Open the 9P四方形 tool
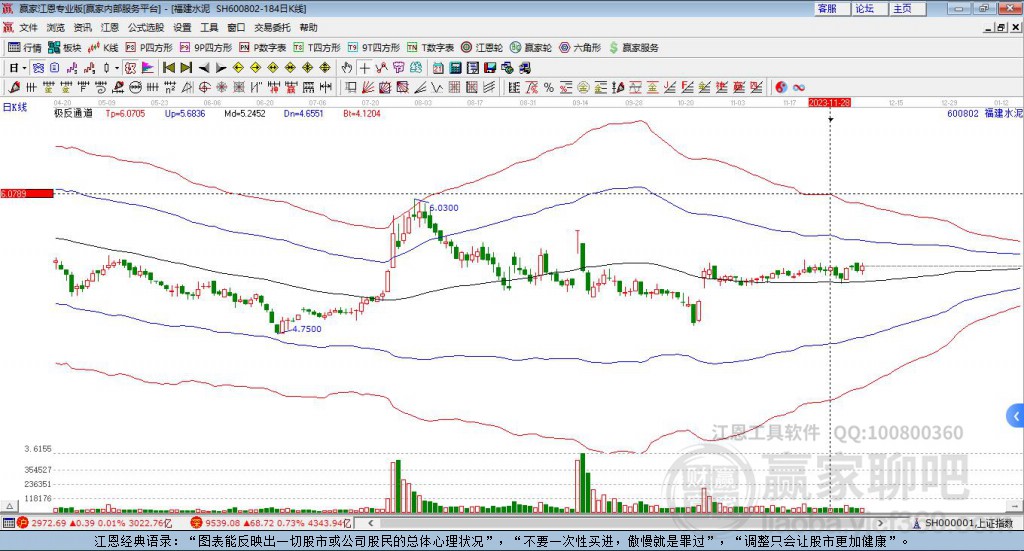 pos(206,48)
